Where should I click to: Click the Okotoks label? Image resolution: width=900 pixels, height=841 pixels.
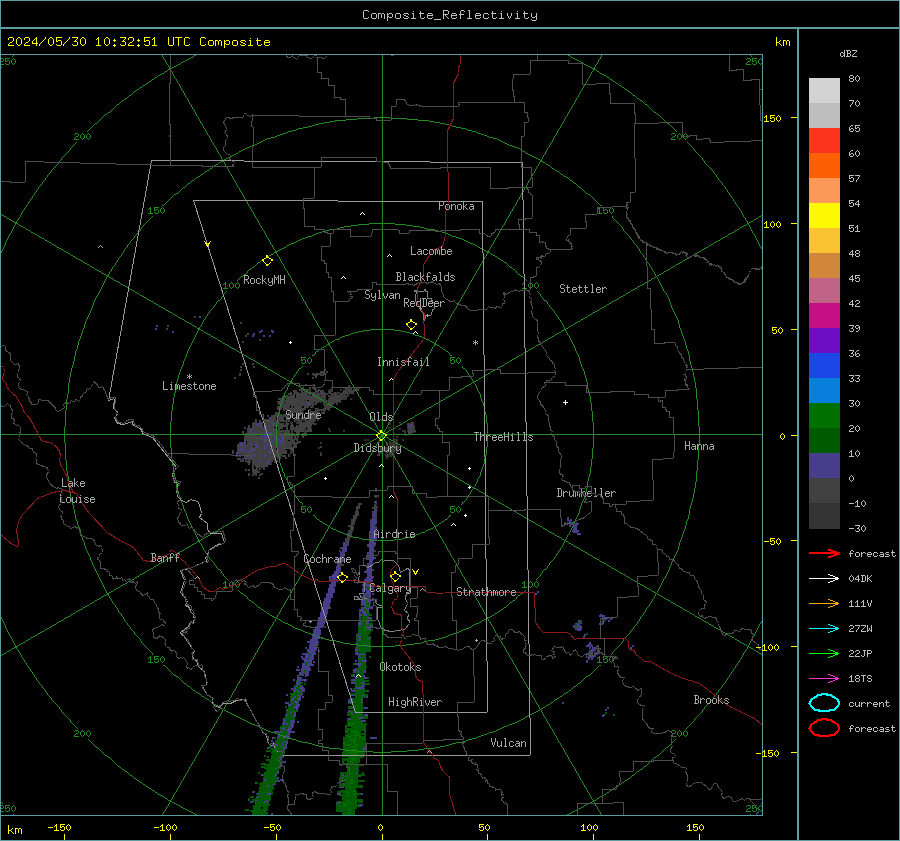(400, 667)
